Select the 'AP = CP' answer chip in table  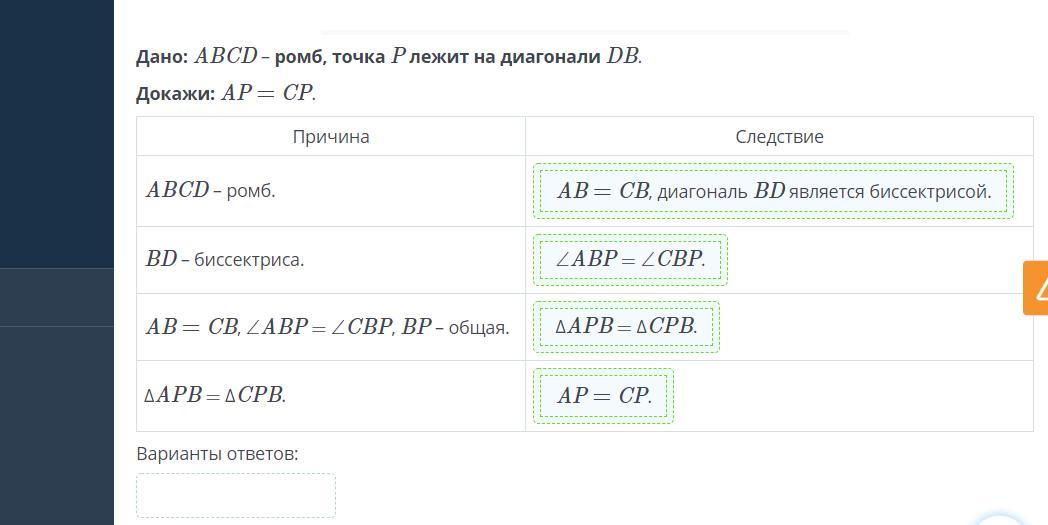pyautogui.click(x=603, y=396)
